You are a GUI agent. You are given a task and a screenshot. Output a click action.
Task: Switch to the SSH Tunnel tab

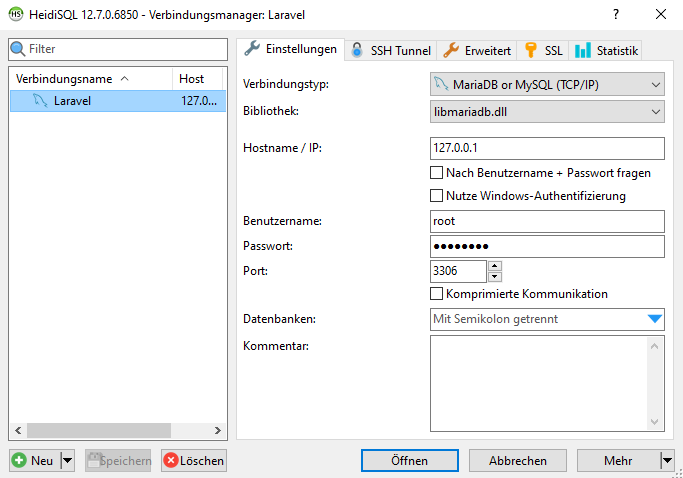point(391,51)
